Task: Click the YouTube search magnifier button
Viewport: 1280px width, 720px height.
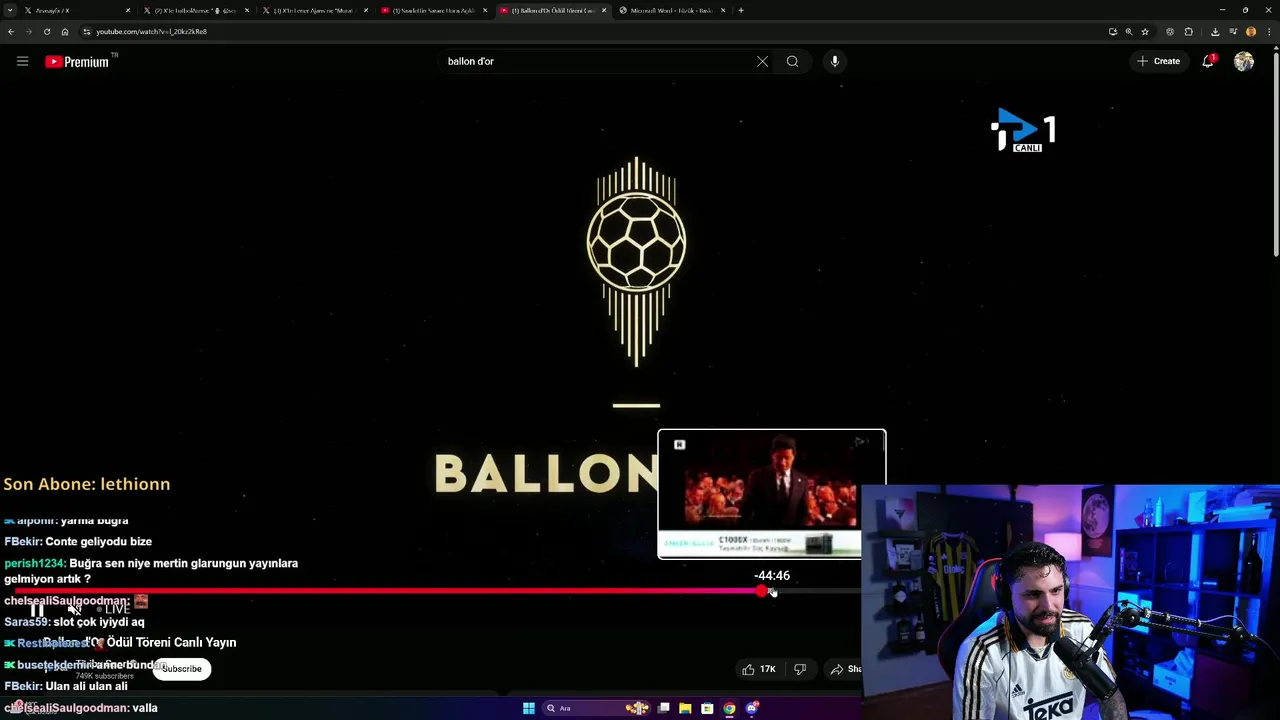Action: 792,61
